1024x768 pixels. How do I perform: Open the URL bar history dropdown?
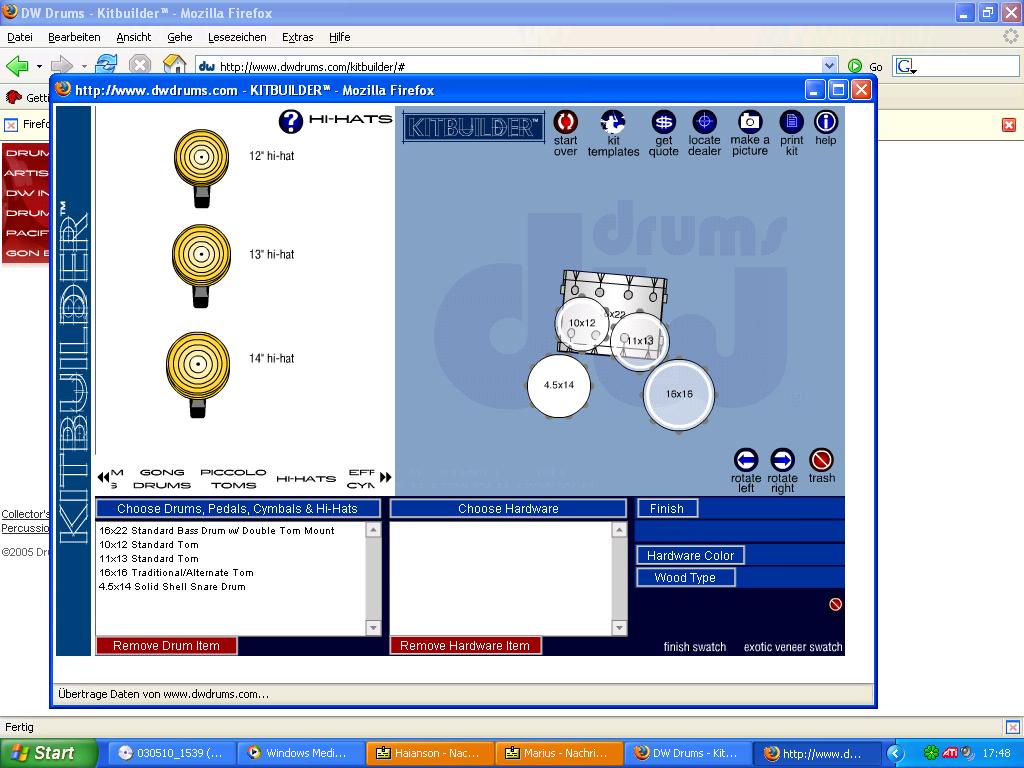pos(829,65)
